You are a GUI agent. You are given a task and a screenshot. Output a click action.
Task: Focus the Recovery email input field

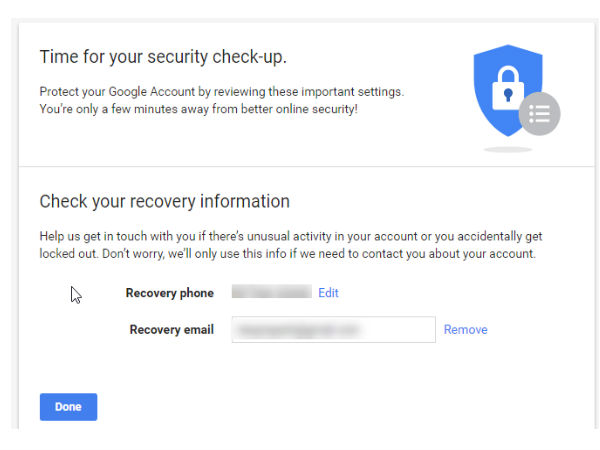click(400, 330)
